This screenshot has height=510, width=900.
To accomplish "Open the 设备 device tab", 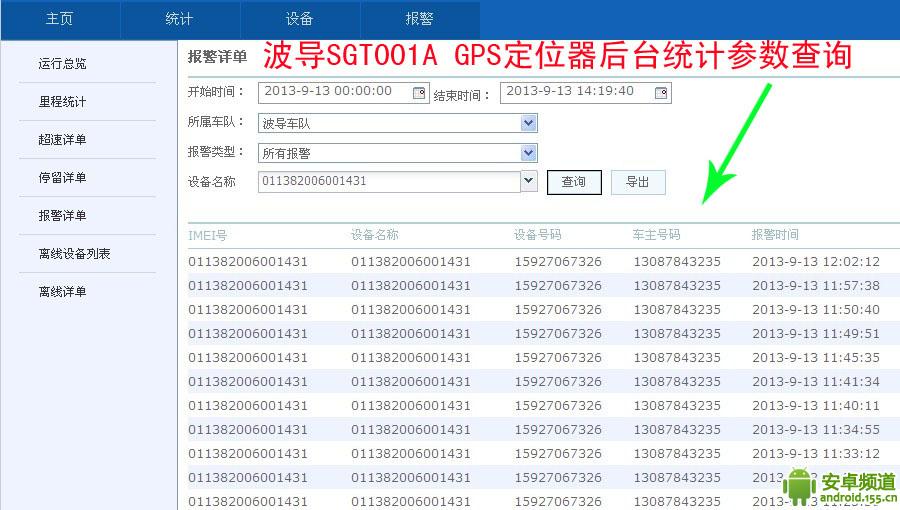I will pyautogui.click(x=300, y=19).
